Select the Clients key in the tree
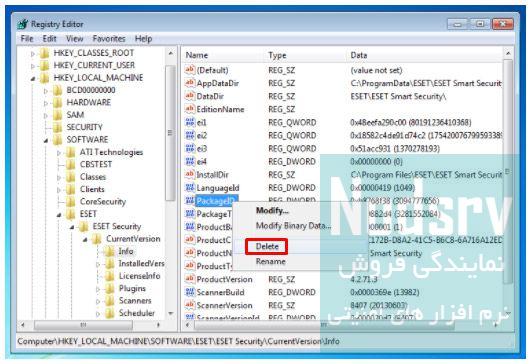The height and width of the screenshot is (364, 530). point(92,189)
